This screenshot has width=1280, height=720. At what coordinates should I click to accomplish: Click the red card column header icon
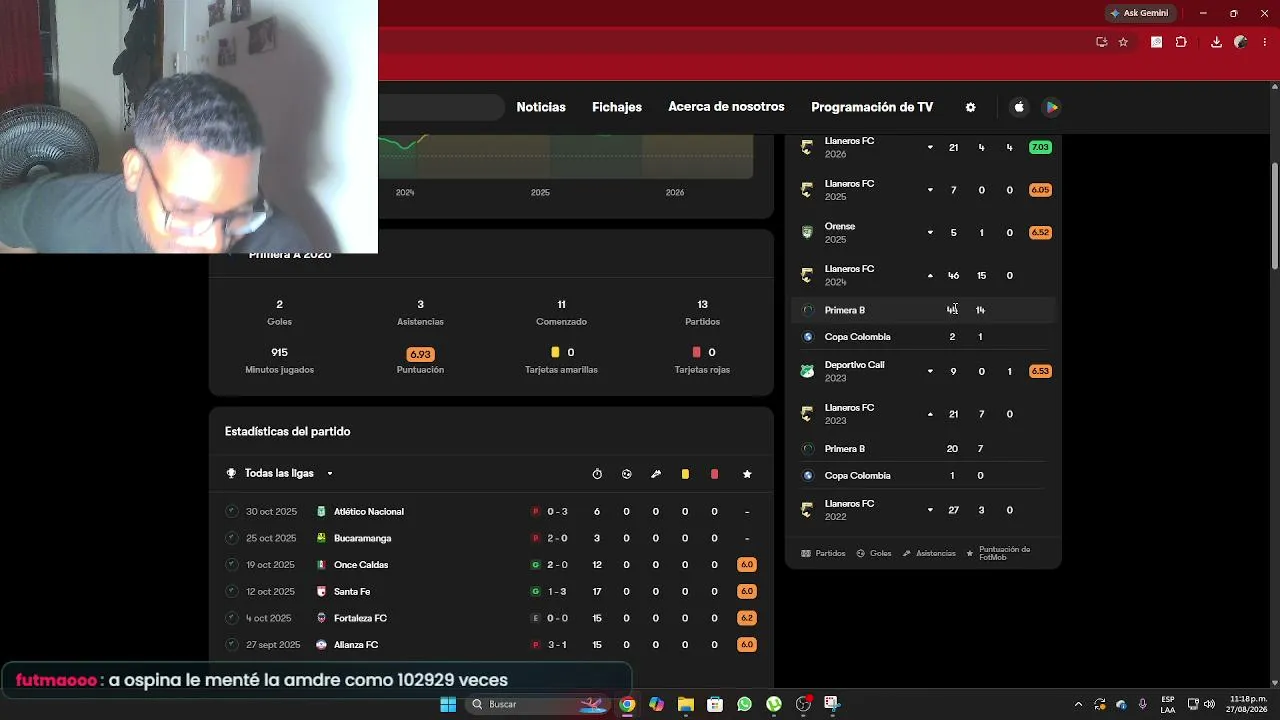[x=714, y=474]
